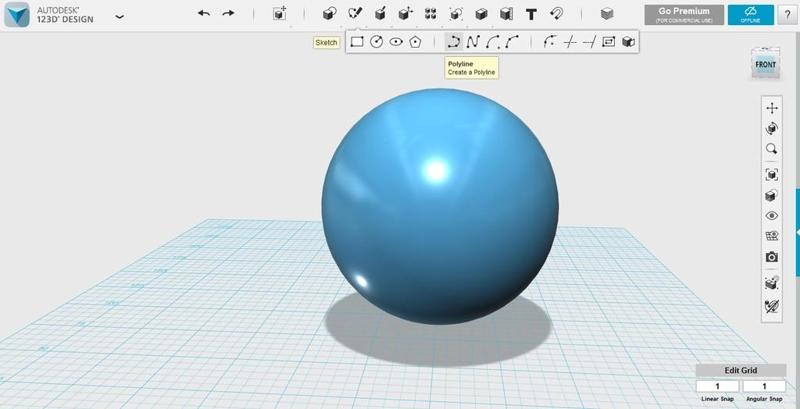Click the Autodesk 123D Design logo

[17, 14]
